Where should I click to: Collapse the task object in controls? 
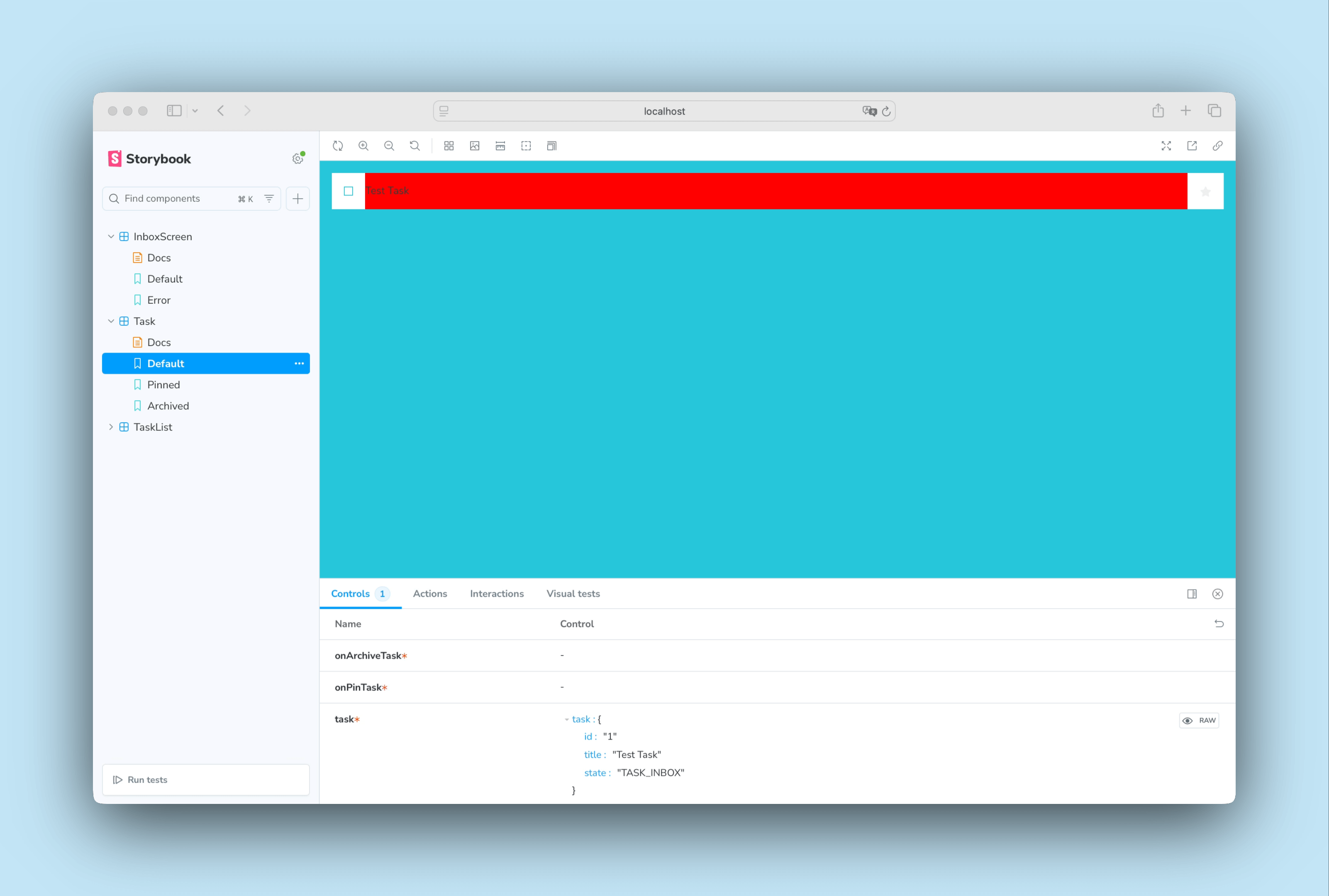pyautogui.click(x=566, y=719)
